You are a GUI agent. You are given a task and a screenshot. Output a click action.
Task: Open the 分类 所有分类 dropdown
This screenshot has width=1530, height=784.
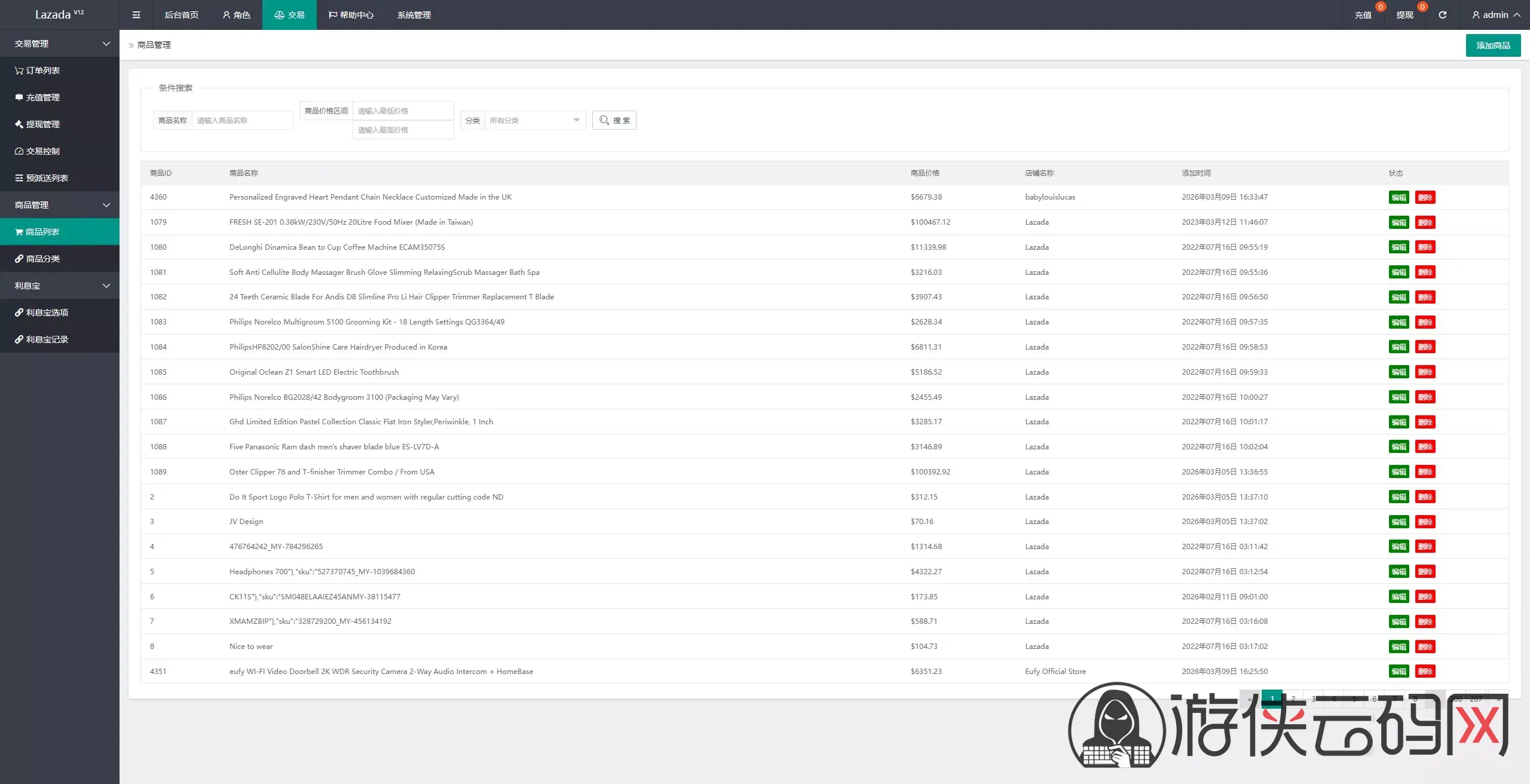(x=535, y=120)
